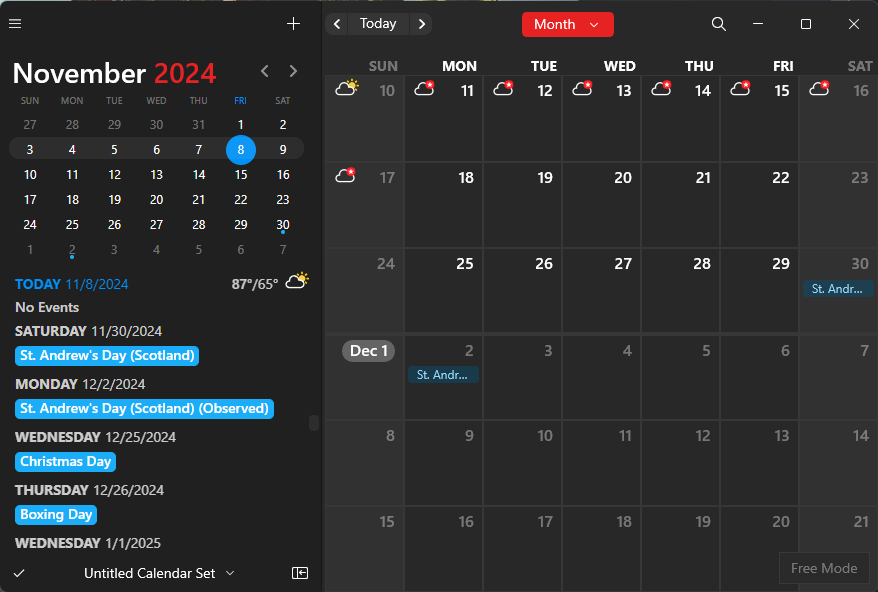Navigate to previous period with left chevron
Viewport: 878px width, 592px height.
(337, 24)
